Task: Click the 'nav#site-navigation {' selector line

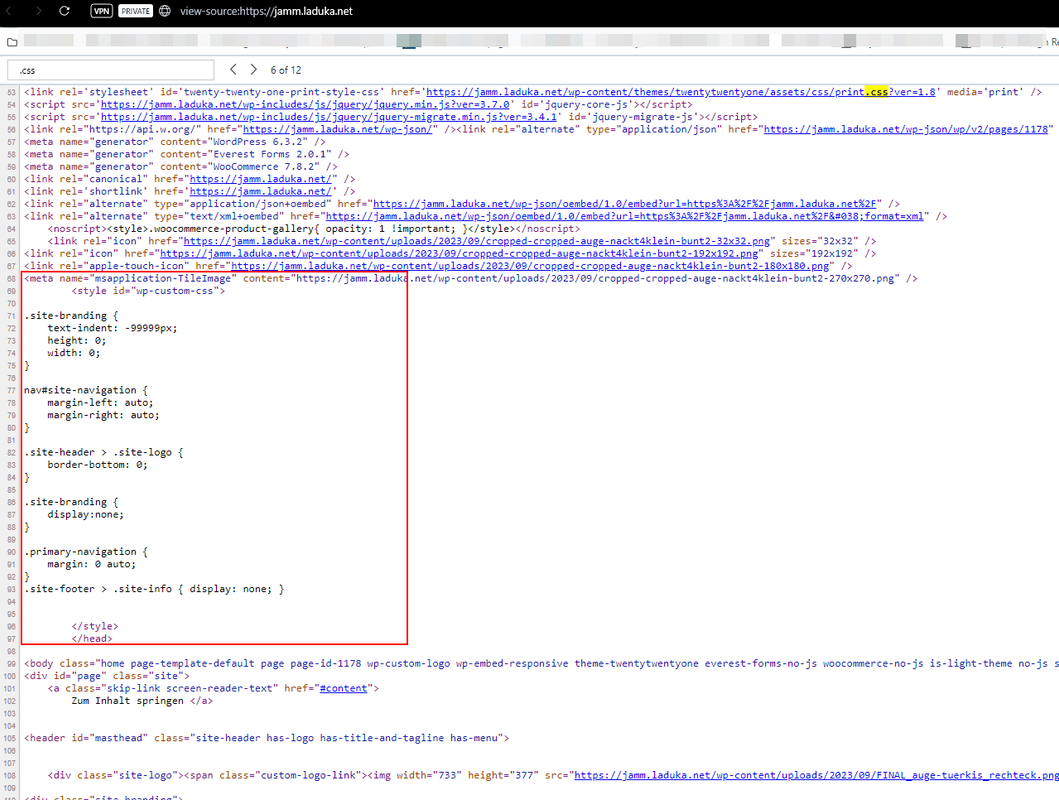Action: (x=86, y=390)
